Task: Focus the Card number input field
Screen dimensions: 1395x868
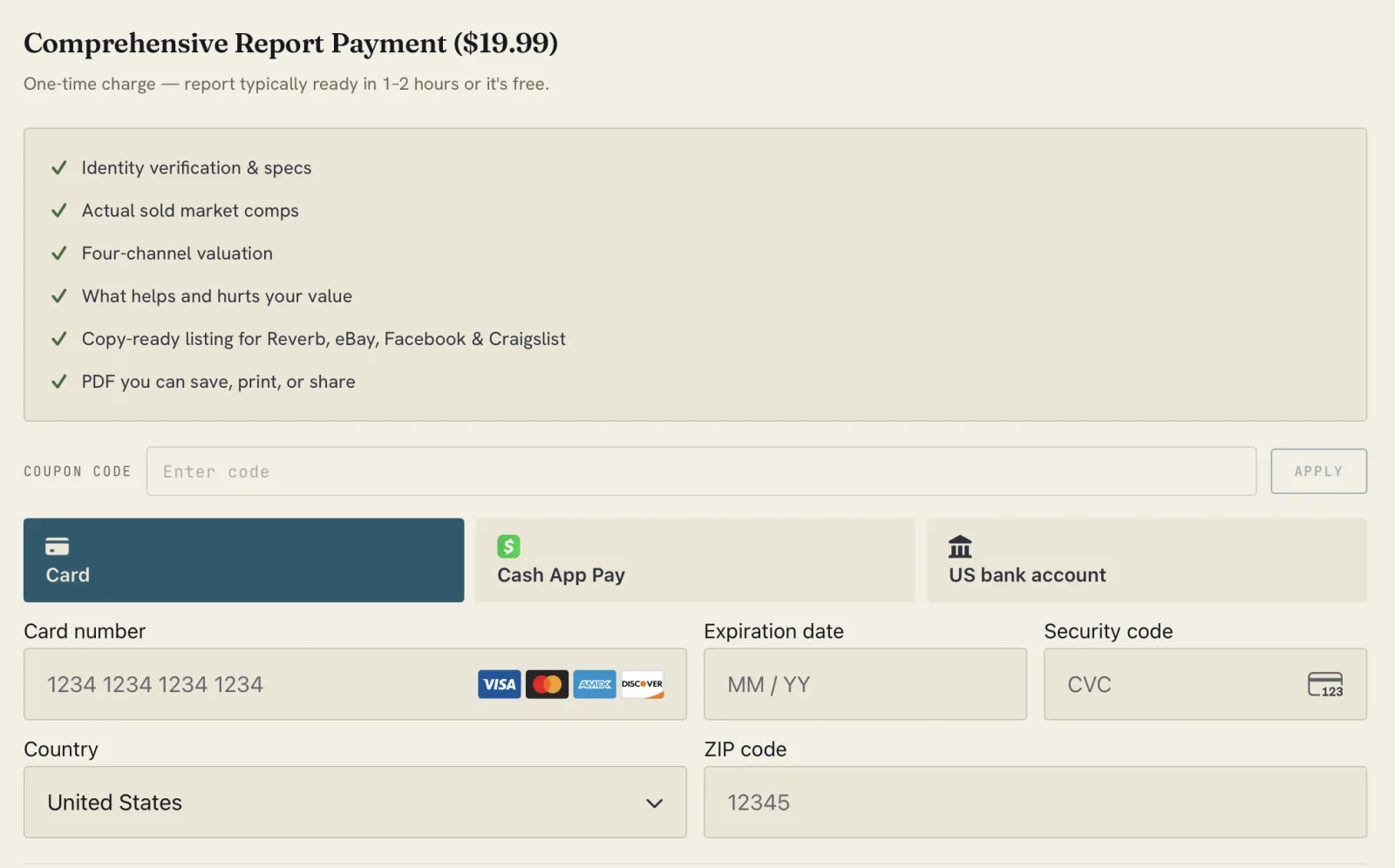Action: point(355,684)
